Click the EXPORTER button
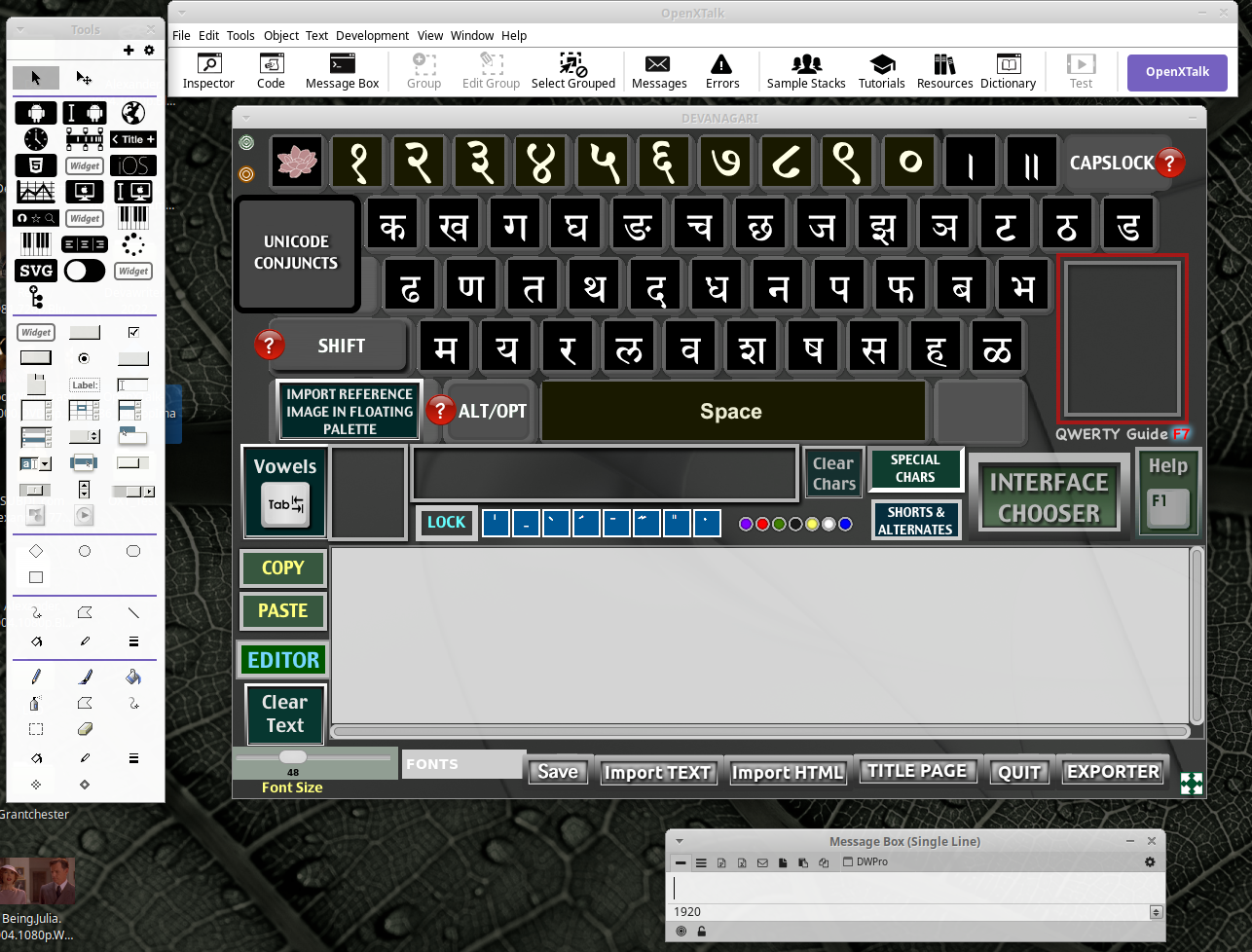Image resolution: width=1252 pixels, height=952 pixels. pos(1113,771)
